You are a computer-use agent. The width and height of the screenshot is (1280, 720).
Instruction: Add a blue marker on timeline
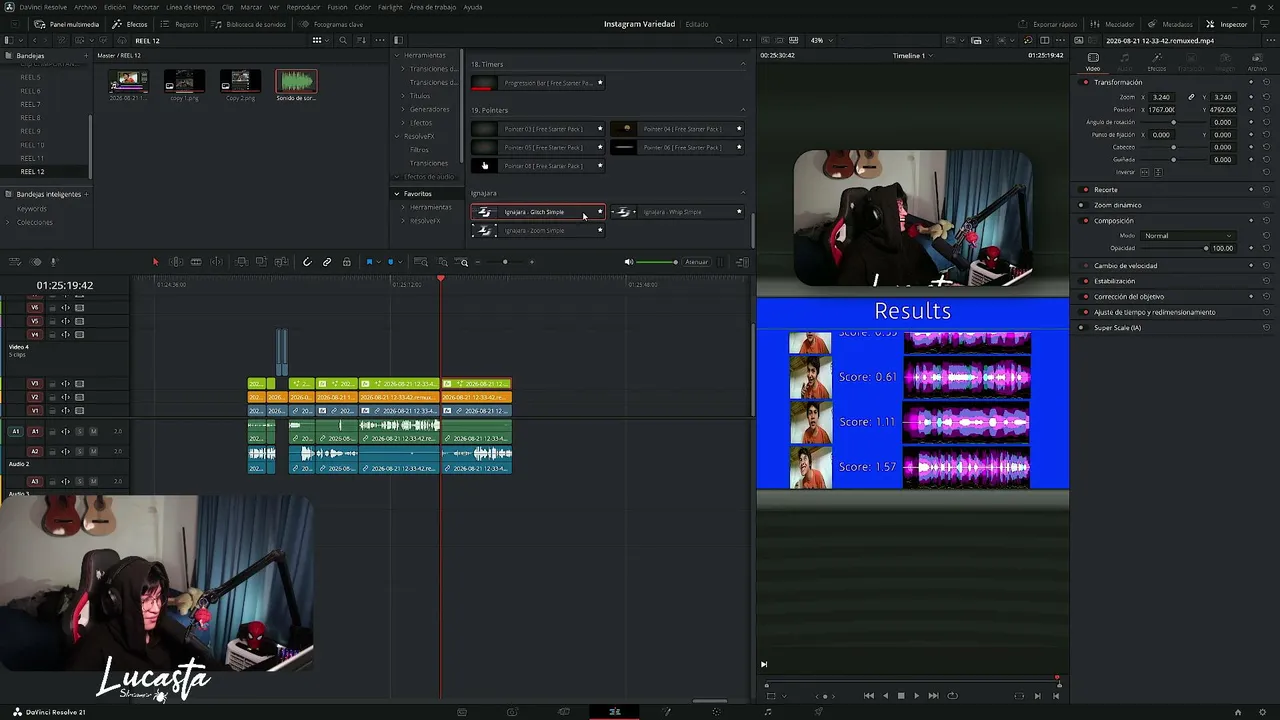[391, 262]
